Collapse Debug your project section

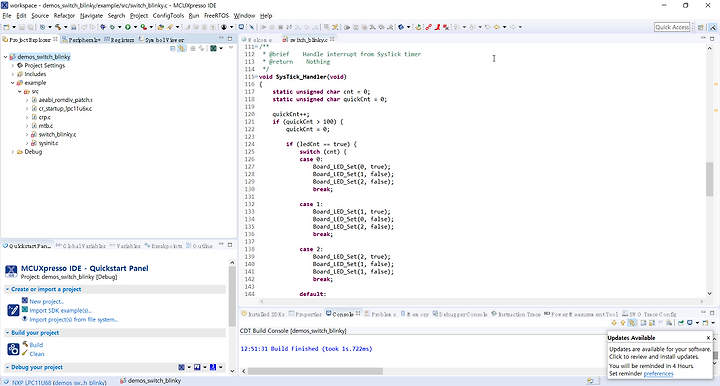pyautogui.click(x=7, y=367)
